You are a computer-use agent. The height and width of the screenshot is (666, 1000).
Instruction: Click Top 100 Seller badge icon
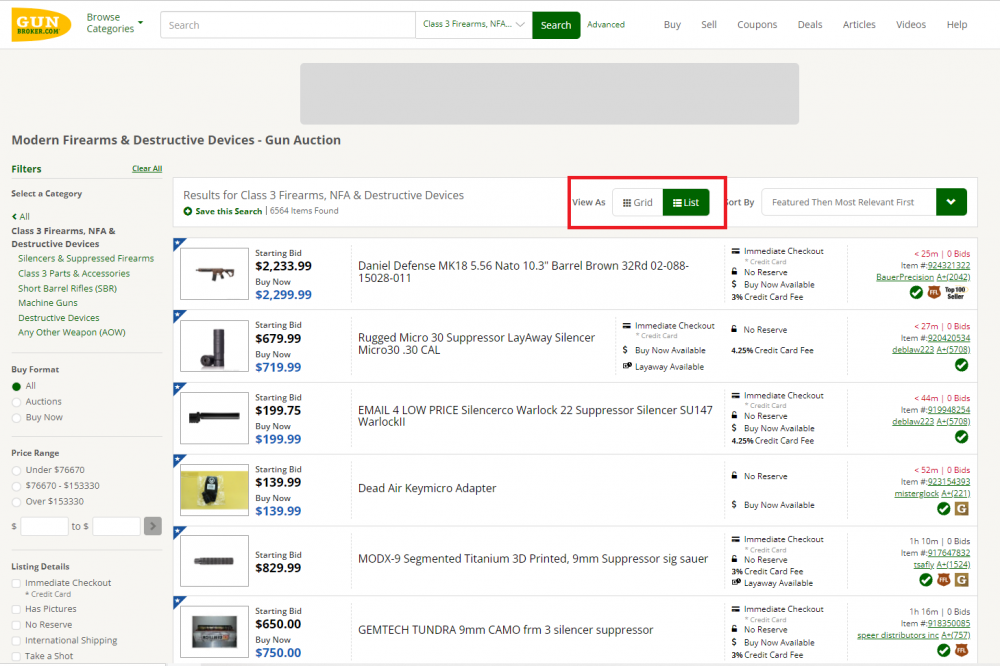pos(955,292)
